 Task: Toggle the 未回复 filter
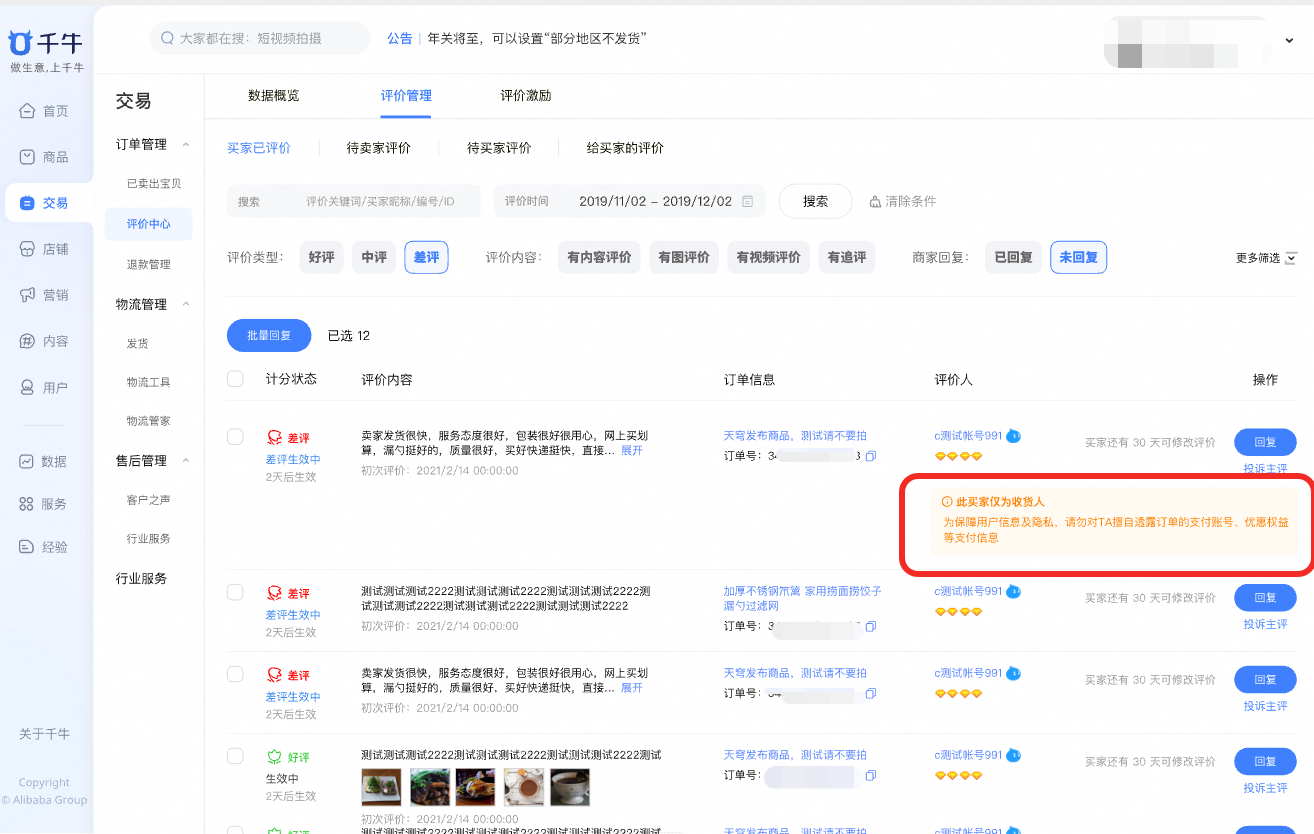click(x=1078, y=257)
